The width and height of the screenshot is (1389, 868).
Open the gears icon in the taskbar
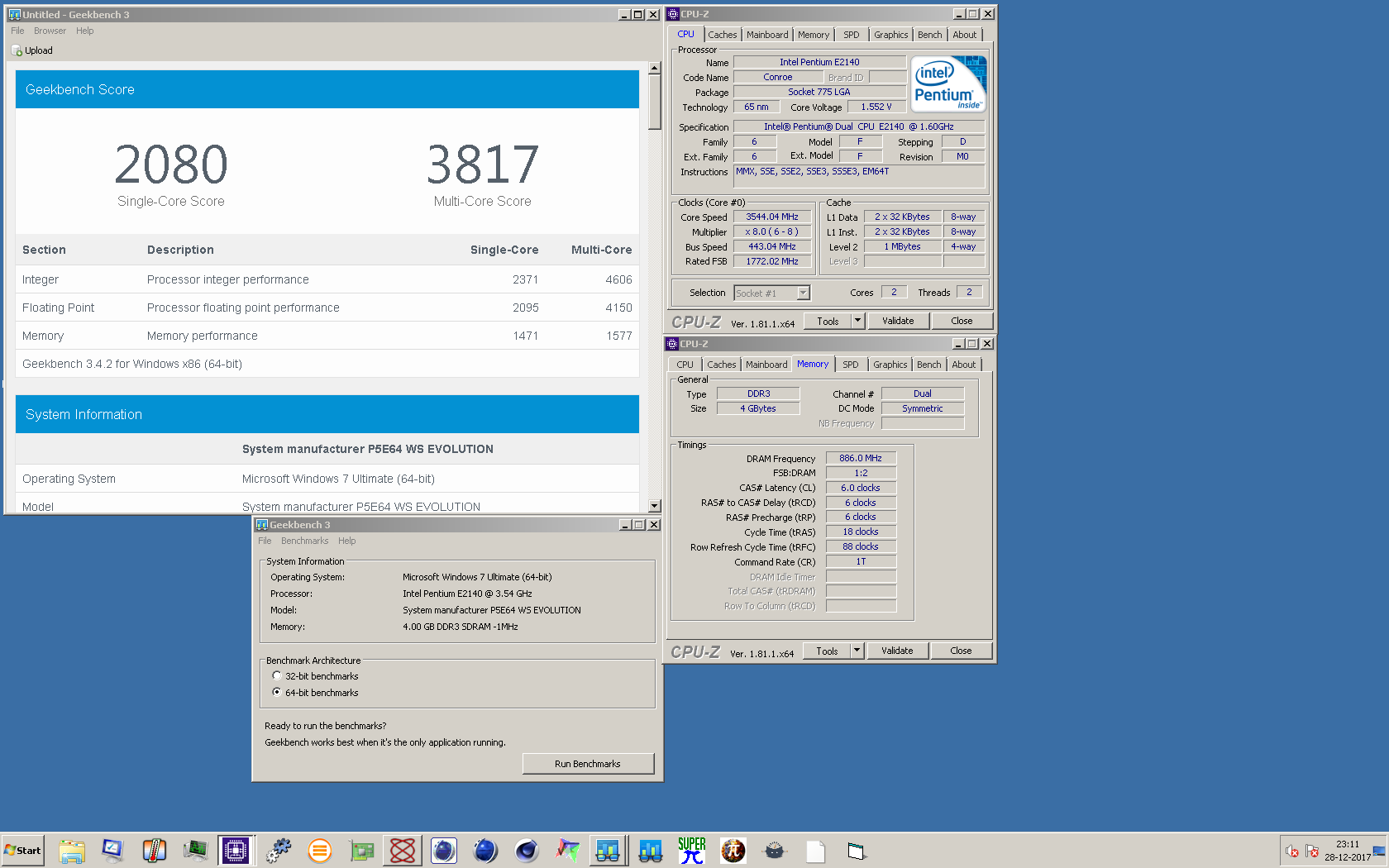pos(279,851)
